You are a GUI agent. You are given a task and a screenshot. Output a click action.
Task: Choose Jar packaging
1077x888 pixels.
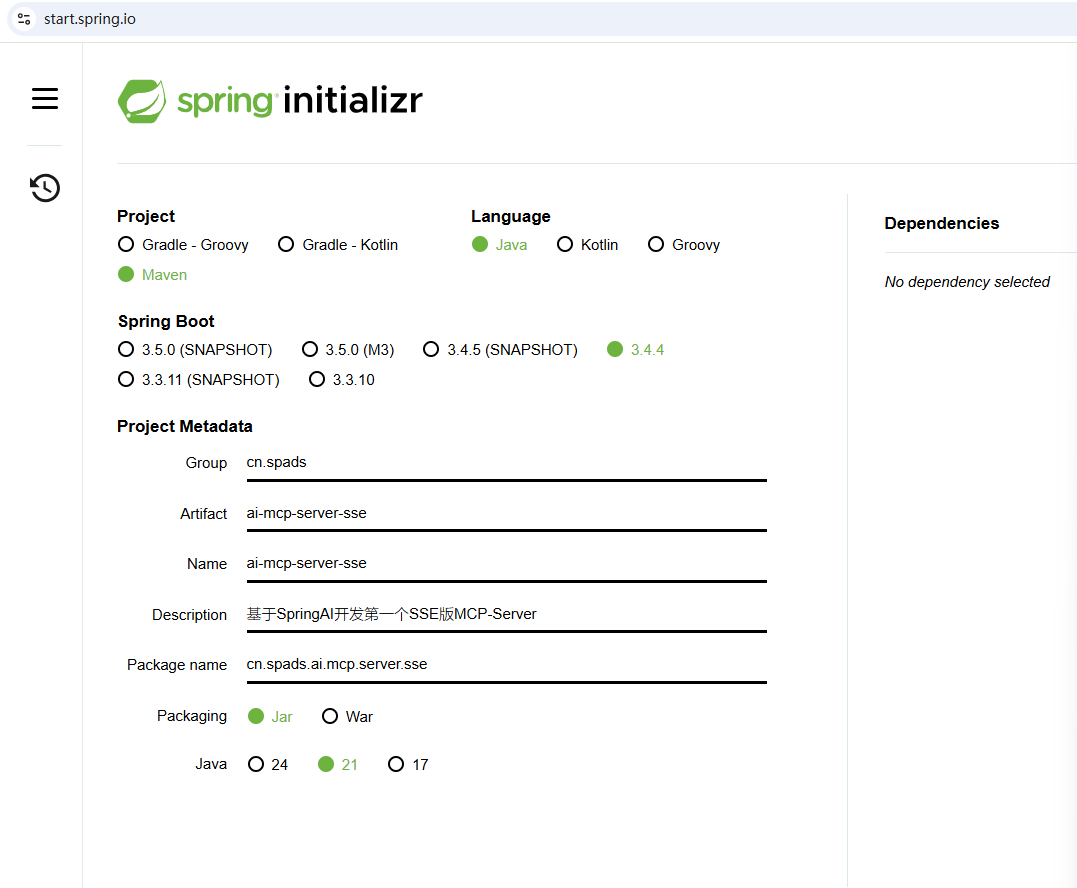270,716
